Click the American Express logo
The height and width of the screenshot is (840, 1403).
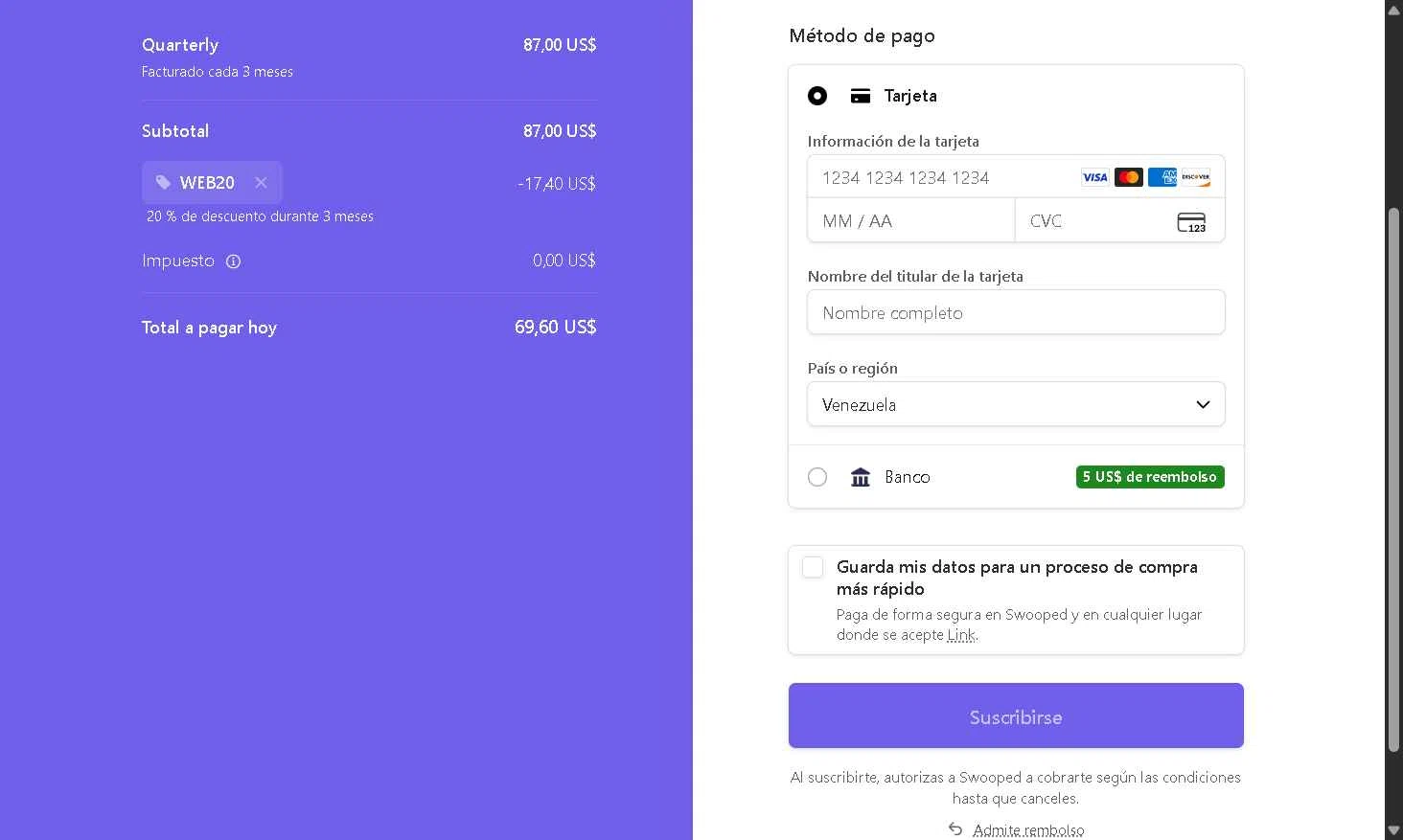click(1161, 177)
